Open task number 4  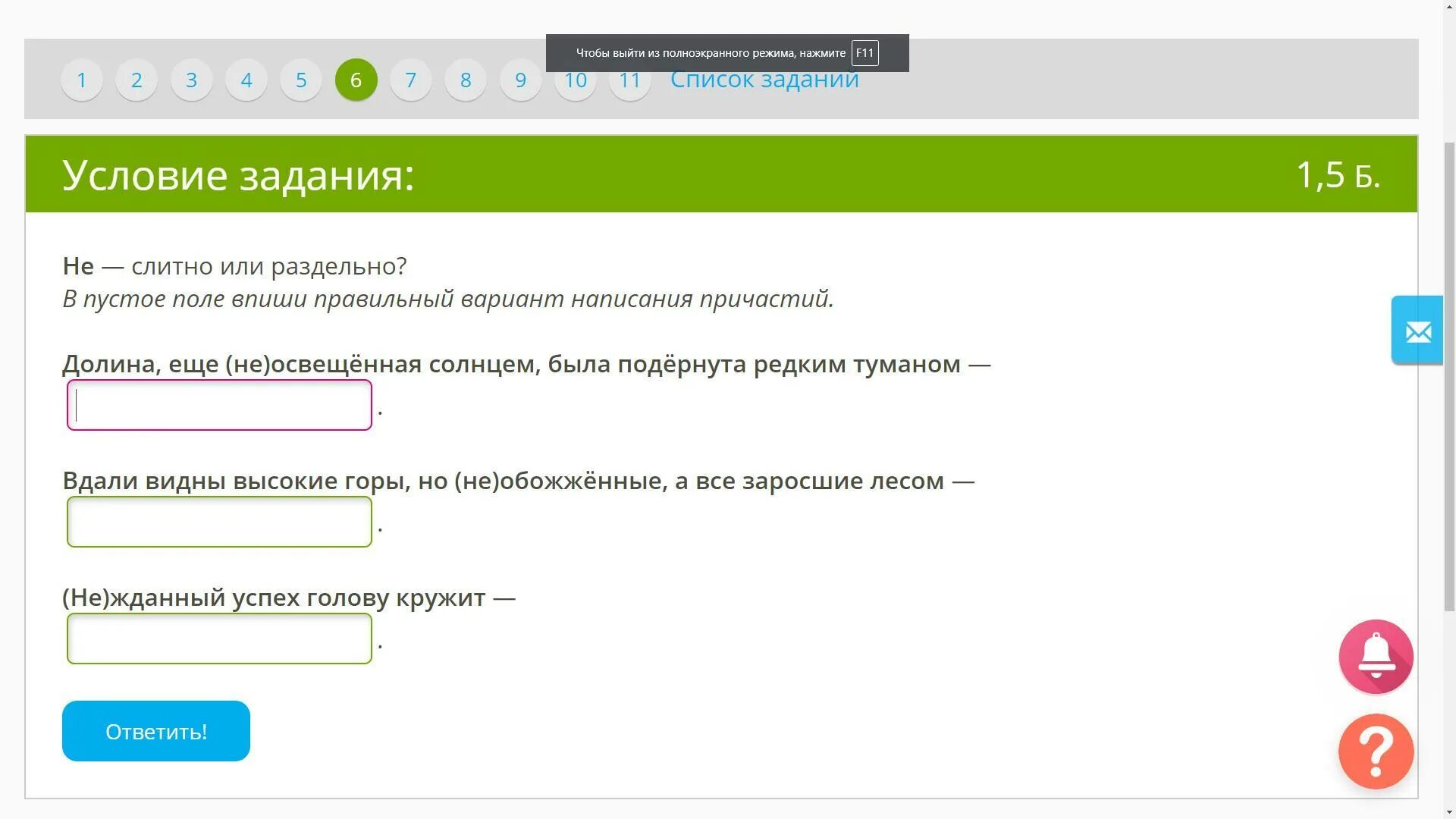[246, 80]
